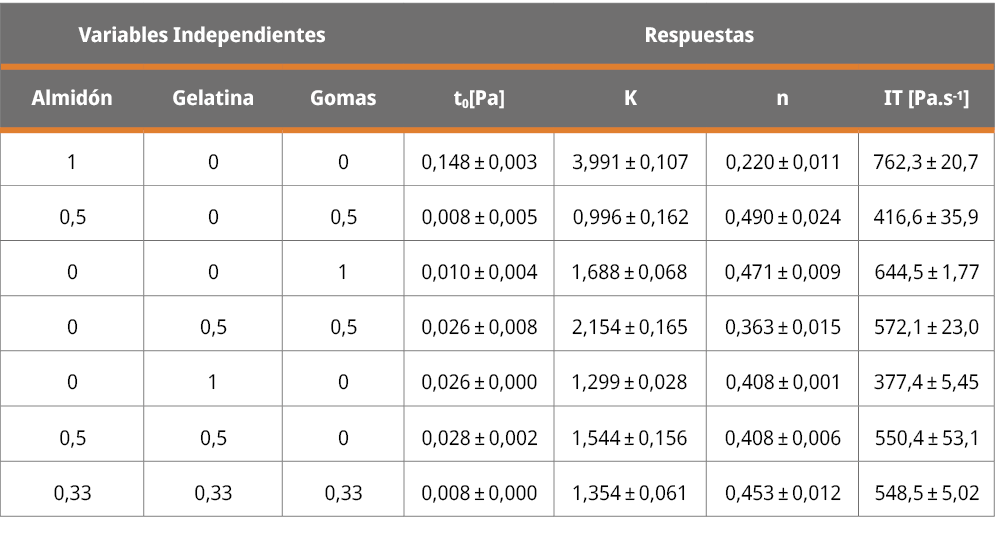Click the Variables Independientes header
The height and width of the screenshot is (533, 995).
(x=202, y=35)
